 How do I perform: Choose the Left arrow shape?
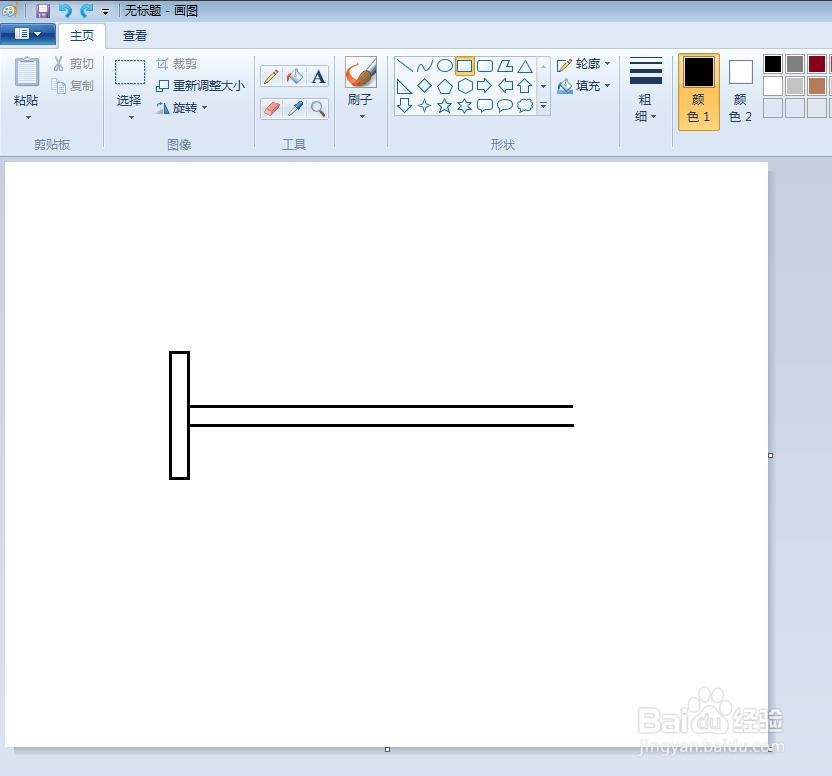click(505, 86)
